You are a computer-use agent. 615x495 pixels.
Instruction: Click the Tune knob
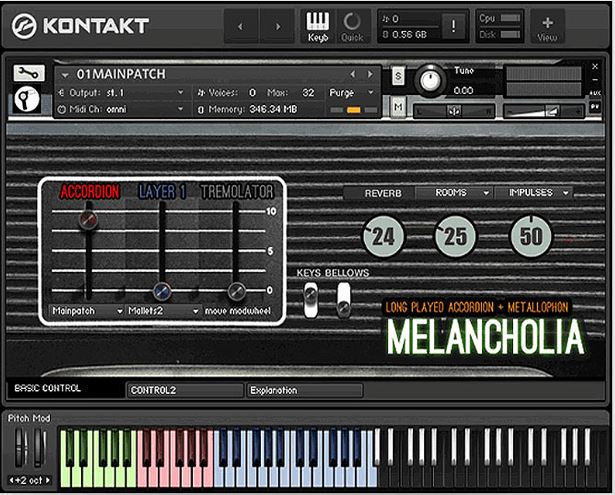click(430, 81)
